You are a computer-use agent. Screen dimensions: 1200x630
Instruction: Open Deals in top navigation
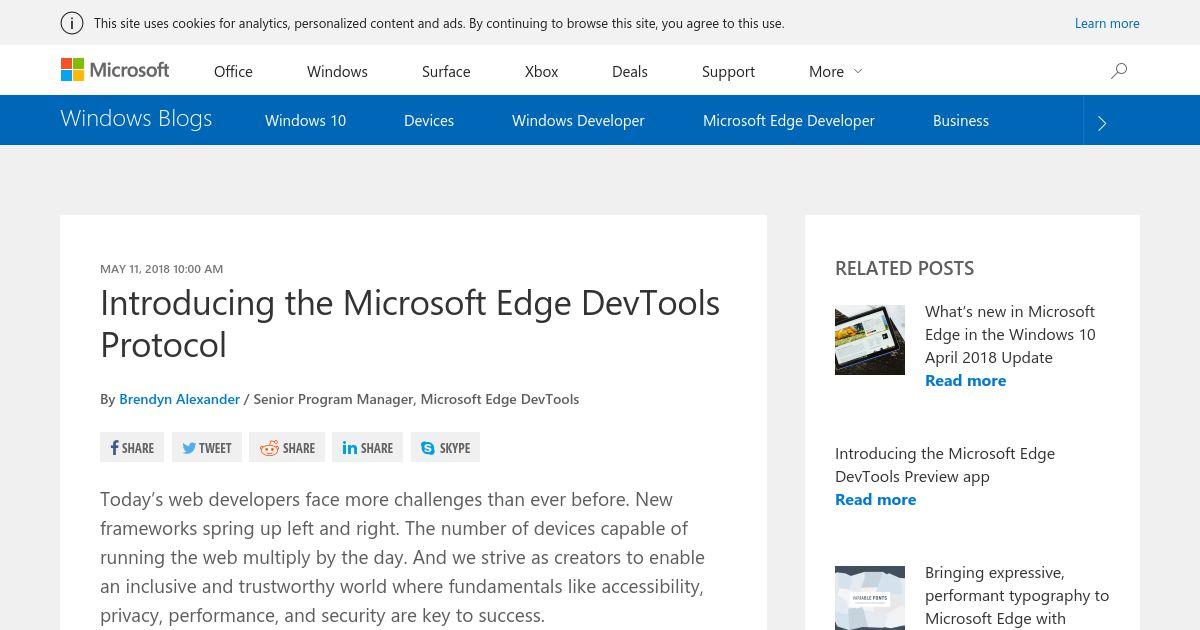coord(630,71)
